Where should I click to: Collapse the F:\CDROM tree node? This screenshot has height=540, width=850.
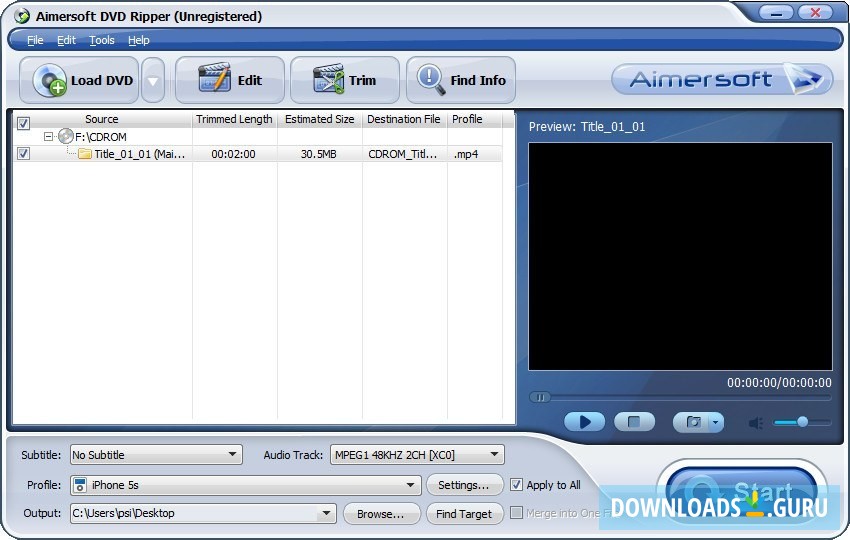[x=48, y=137]
